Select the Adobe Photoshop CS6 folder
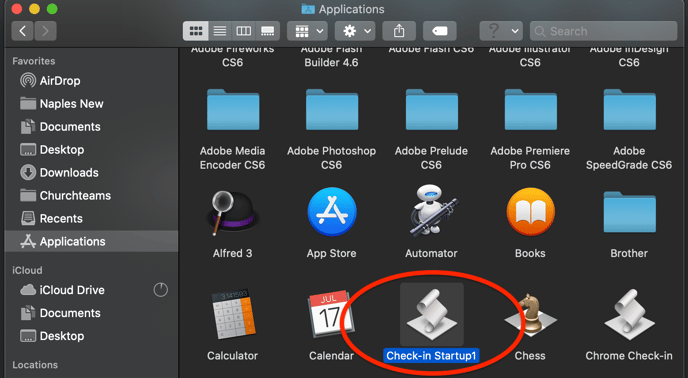 tap(332, 110)
